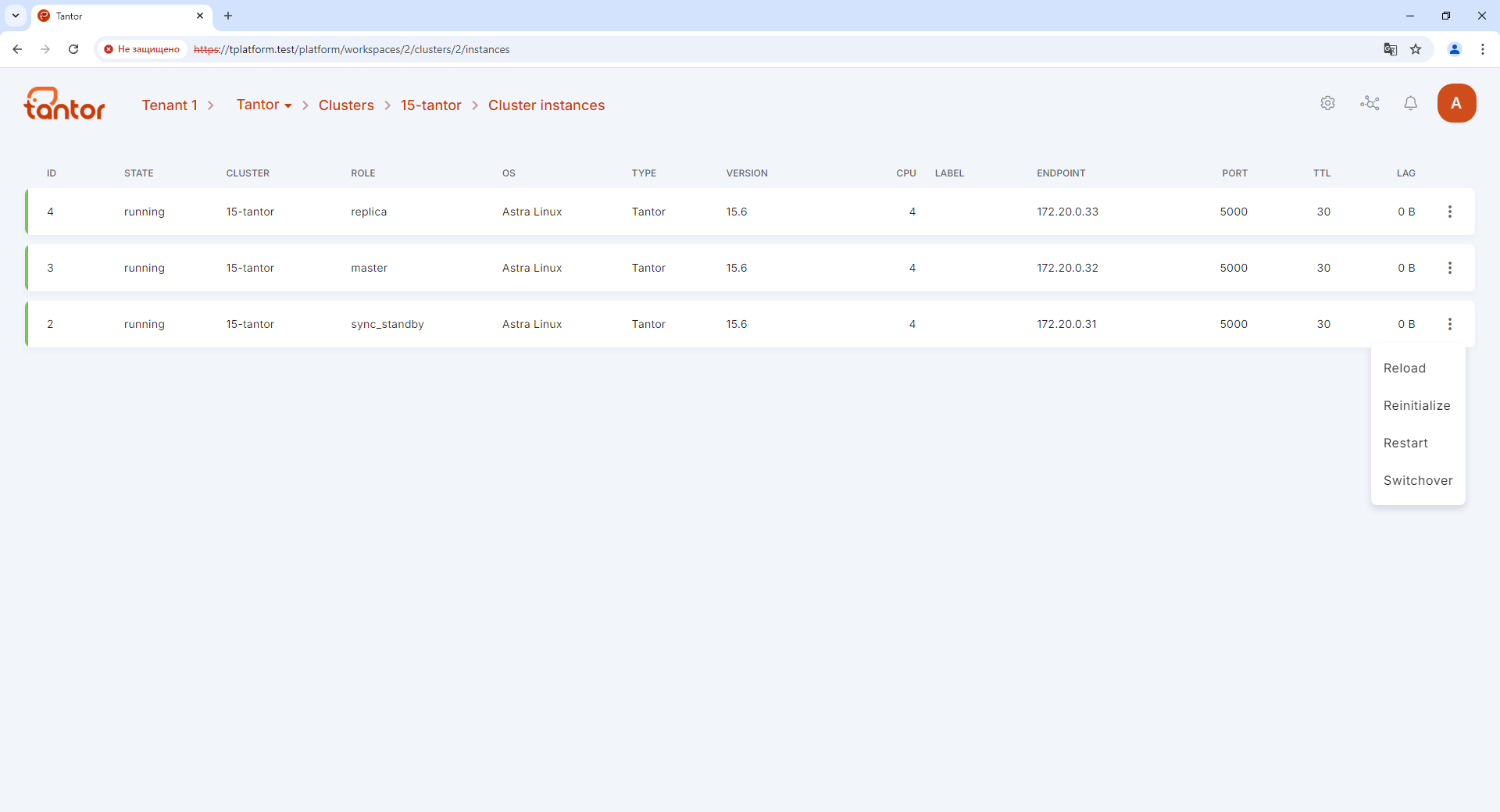Screen dimensions: 1500x812
Task: Click Astra Linux in the master row
Action: click(532, 268)
